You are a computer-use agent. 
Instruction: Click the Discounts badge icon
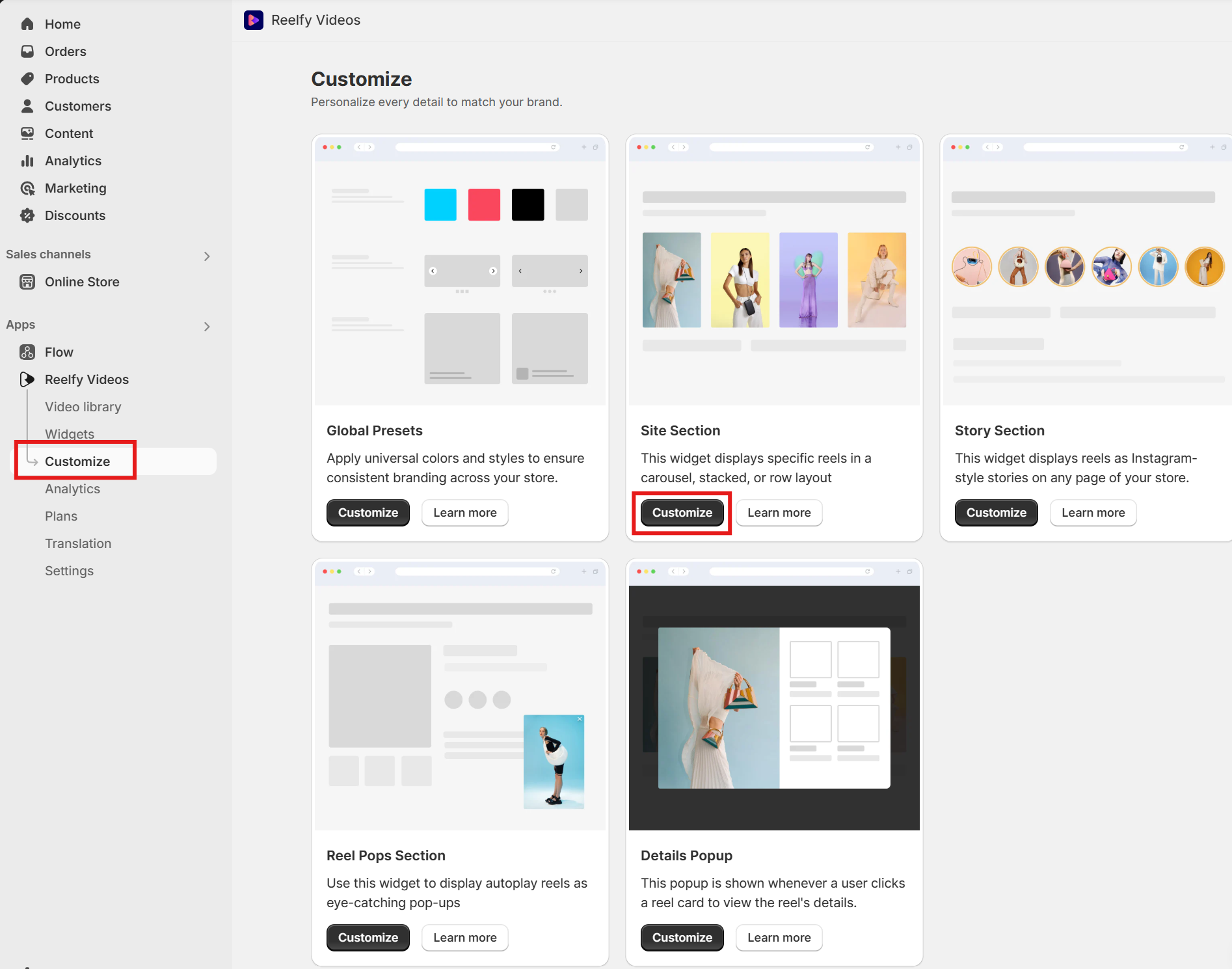27,215
